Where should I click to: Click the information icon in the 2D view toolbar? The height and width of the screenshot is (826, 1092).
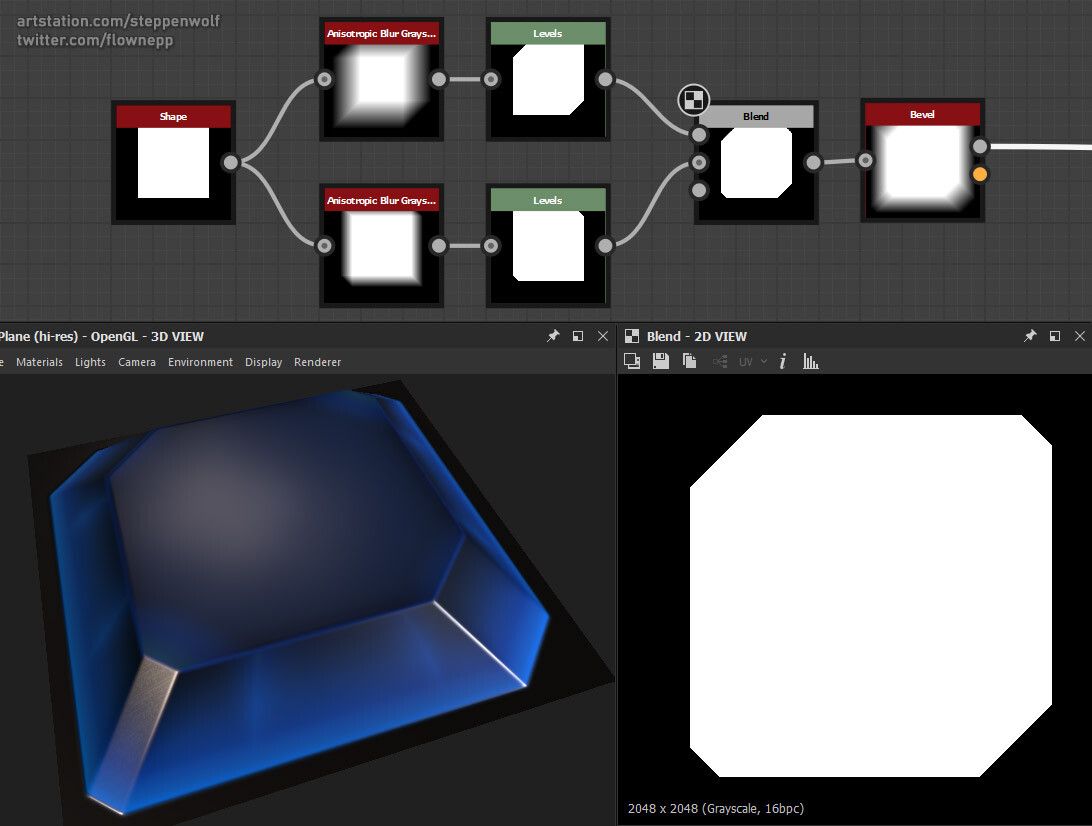tap(782, 361)
